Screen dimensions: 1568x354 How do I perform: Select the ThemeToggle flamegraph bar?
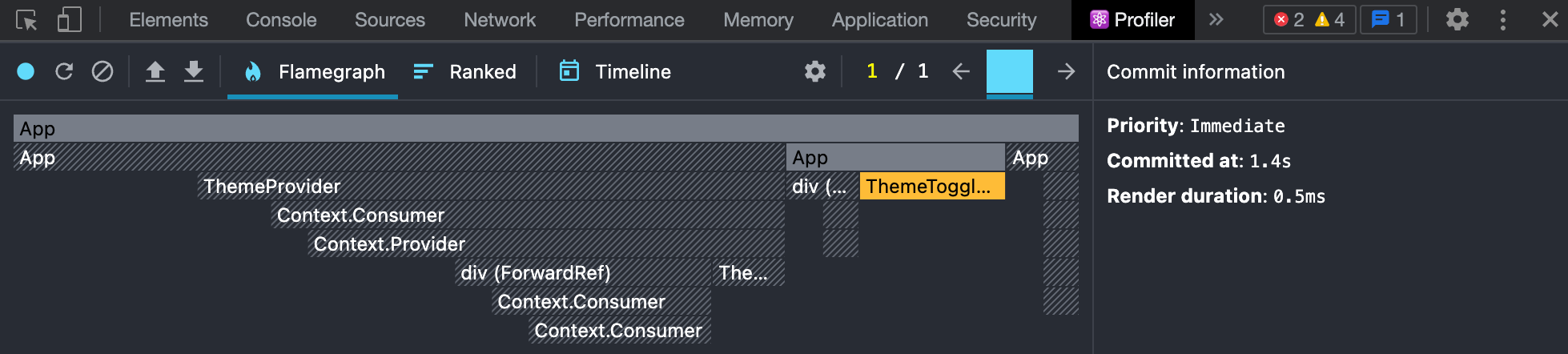click(x=931, y=187)
